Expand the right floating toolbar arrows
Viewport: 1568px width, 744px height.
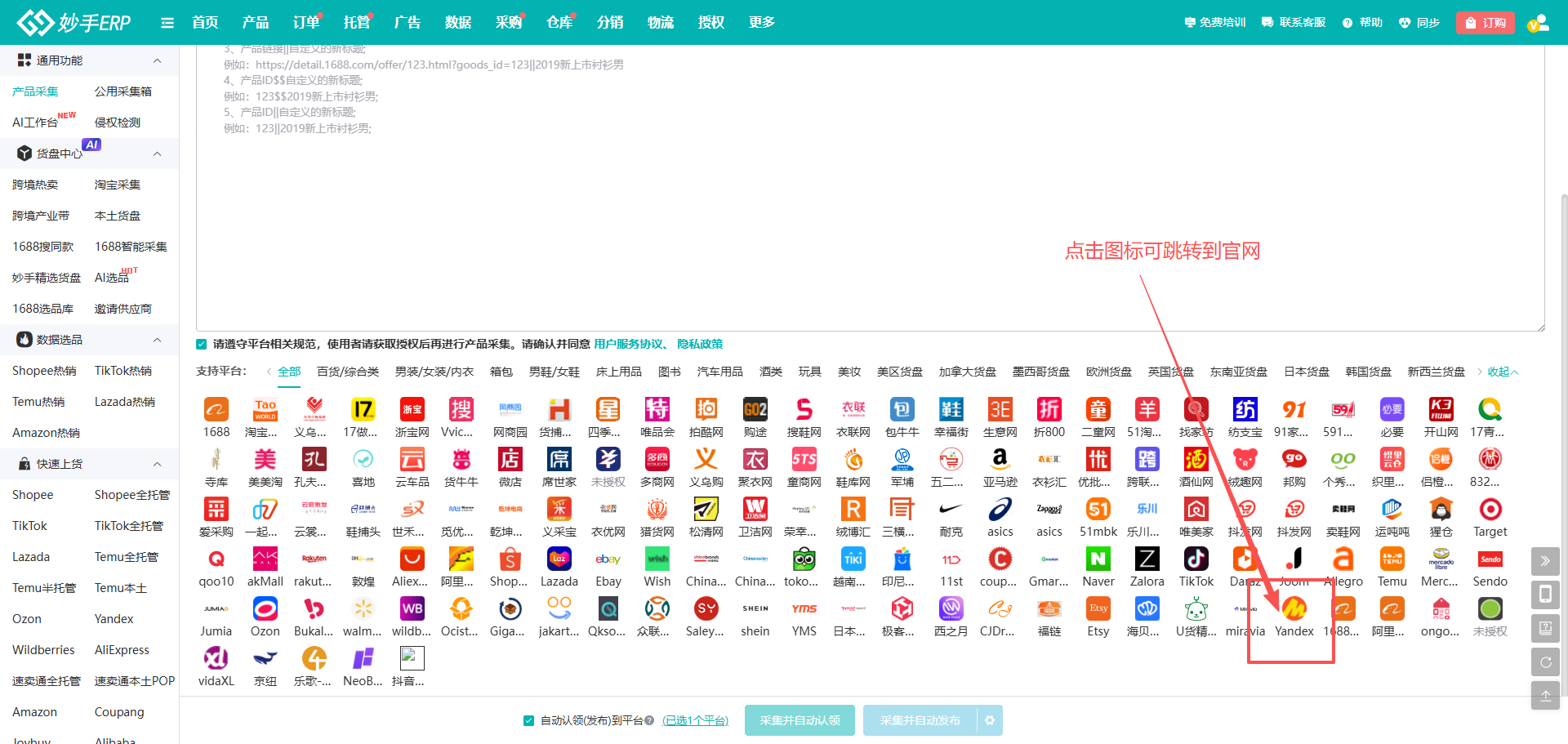click(1545, 561)
